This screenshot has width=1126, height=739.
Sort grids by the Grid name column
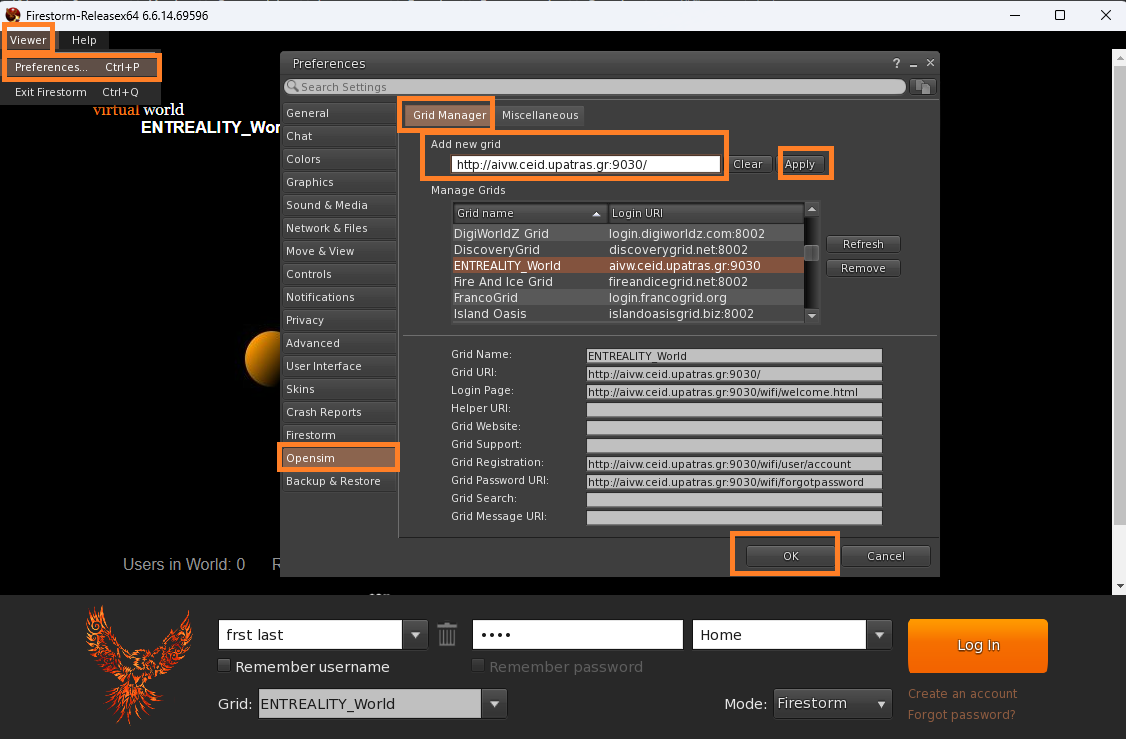point(530,213)
